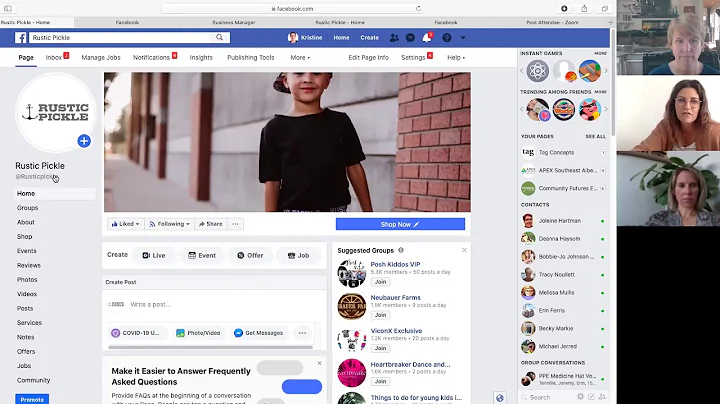720x404 pixels.
Task: Click the COVID-19 Update post option
Action: pyautogui.click(x=136, y=333)
